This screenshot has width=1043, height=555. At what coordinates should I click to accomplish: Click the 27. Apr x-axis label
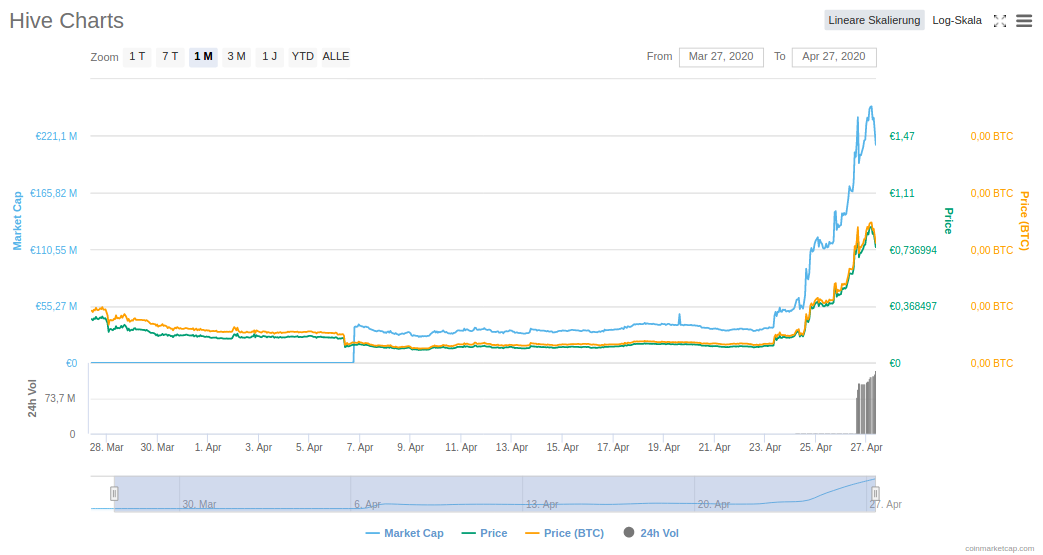867,447
